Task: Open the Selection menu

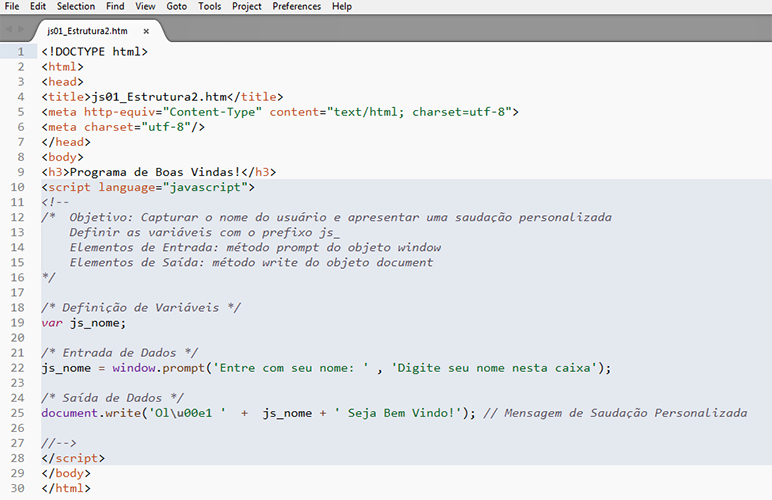Action: pyautogui.click(x=76, y=6)
